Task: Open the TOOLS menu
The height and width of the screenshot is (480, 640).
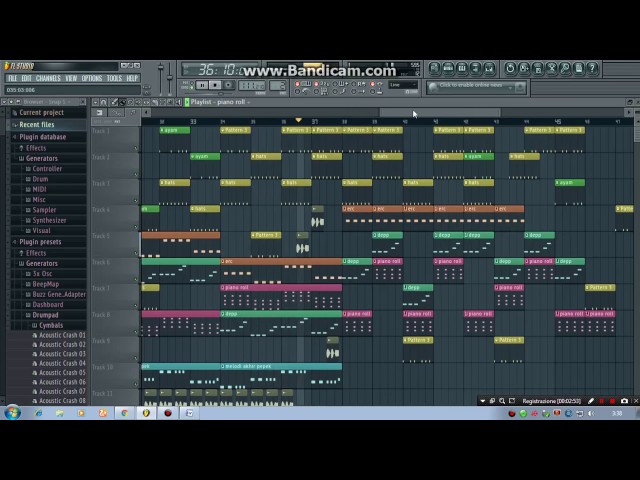Action: pyautogui.click(x=114, y=78)
